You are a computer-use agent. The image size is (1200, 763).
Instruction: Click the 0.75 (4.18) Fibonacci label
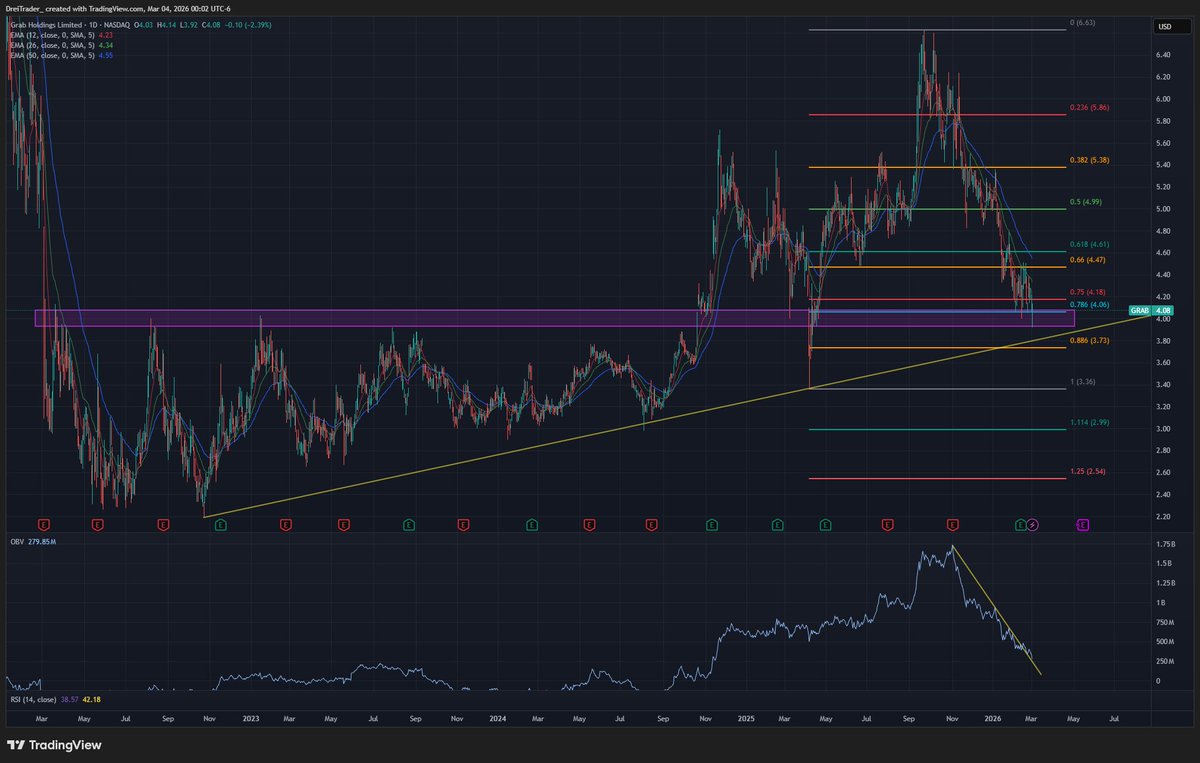[1089, 292]
